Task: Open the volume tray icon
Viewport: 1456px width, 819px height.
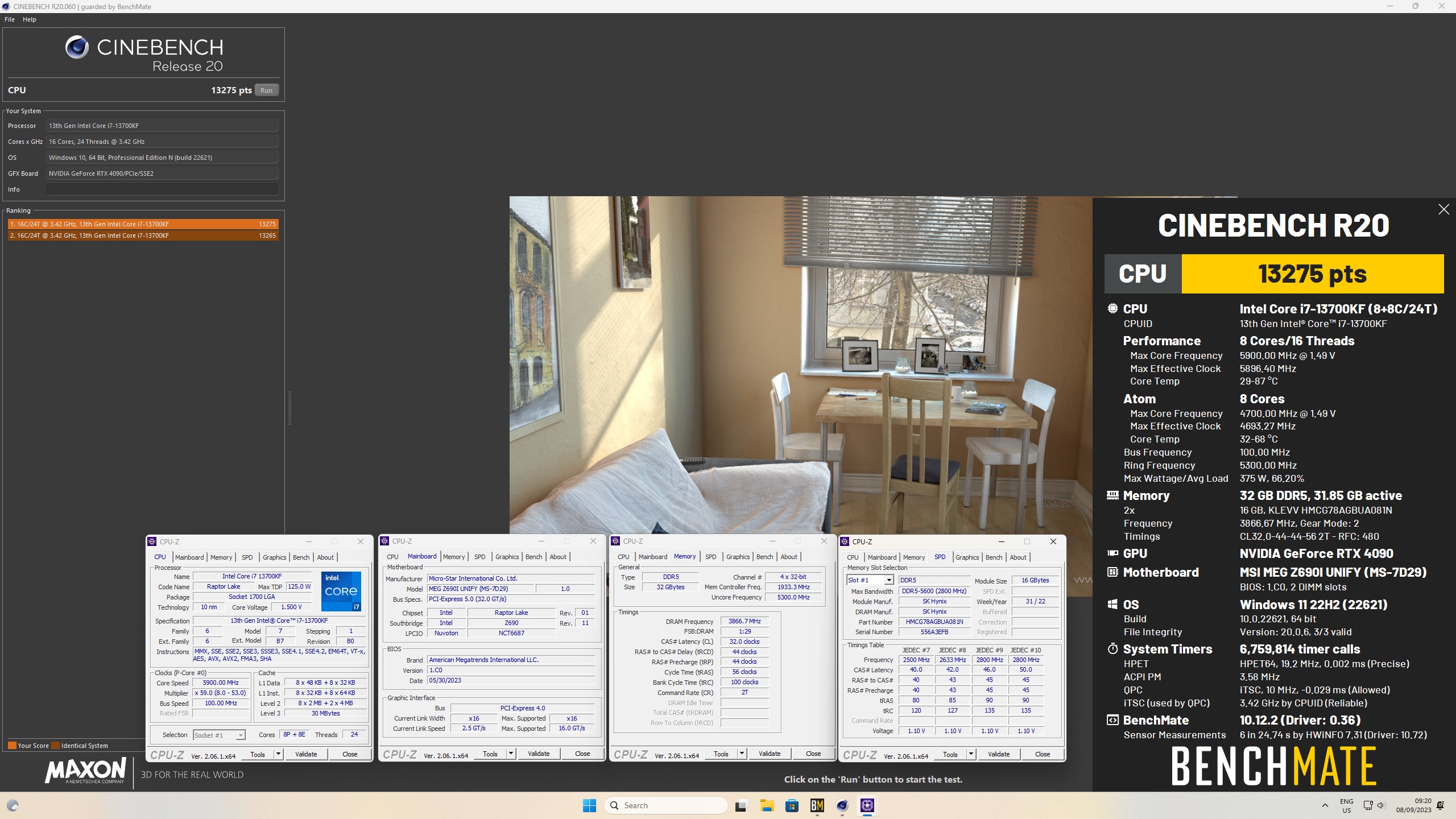Action: coord(1381,805)
